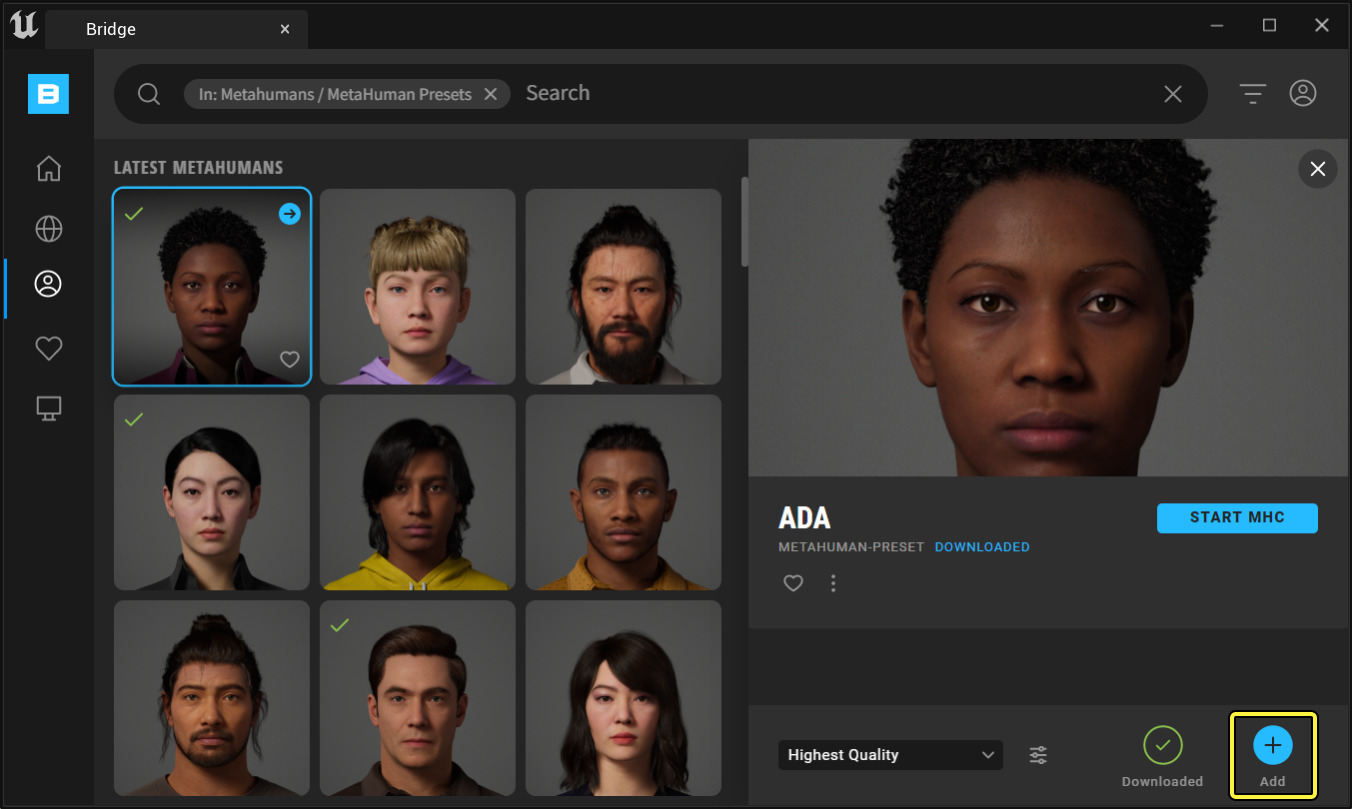Favorite ADA using heart under her name
This screenshot has width=1352, height=809.
pos(793,583)
